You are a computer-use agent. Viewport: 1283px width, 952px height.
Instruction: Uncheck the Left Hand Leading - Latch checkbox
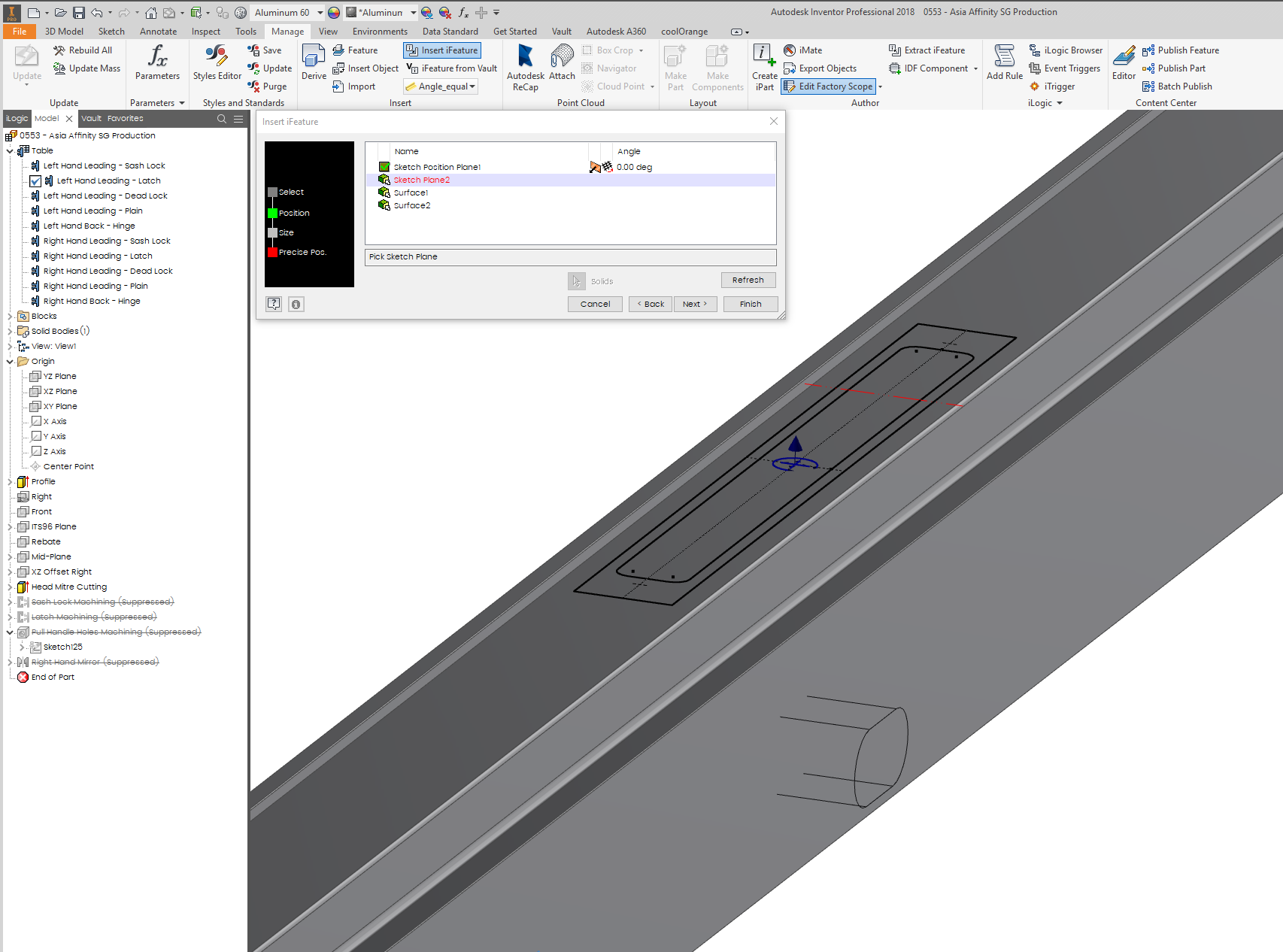click(35, 180)
